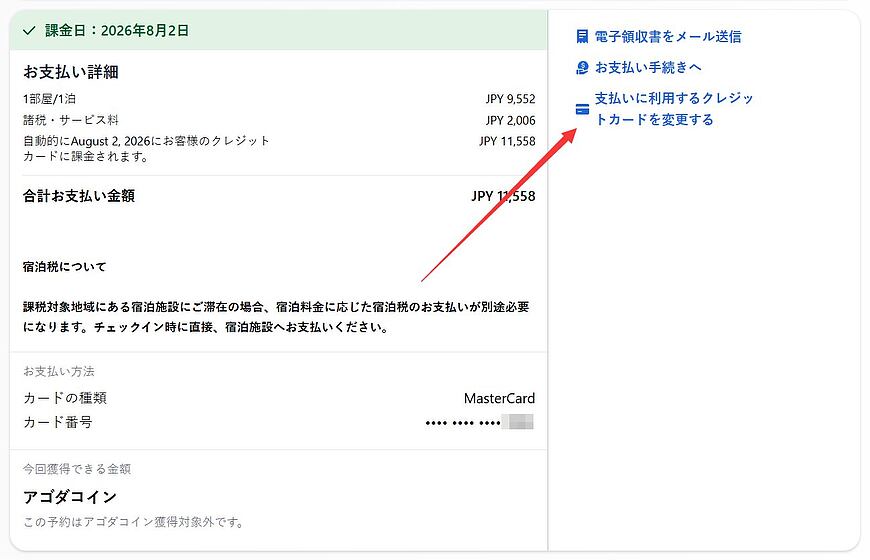Click the アゴダコイン heading
The height and width of the screenshot is (560, 870).
(x=69, y=497)
